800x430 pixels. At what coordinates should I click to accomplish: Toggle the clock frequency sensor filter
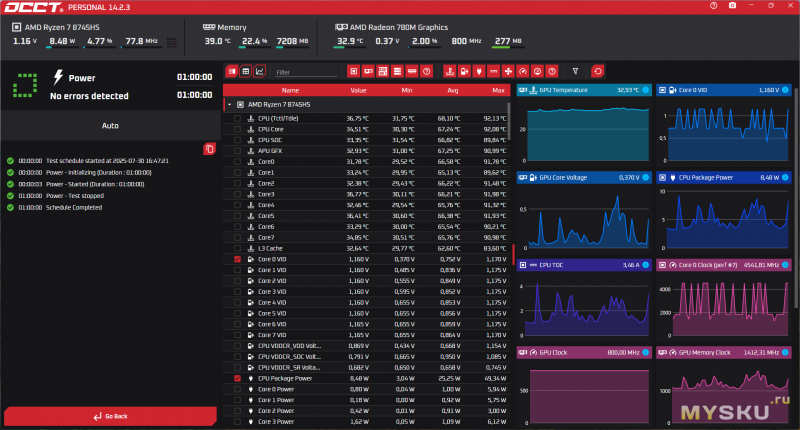coord(522,71)
